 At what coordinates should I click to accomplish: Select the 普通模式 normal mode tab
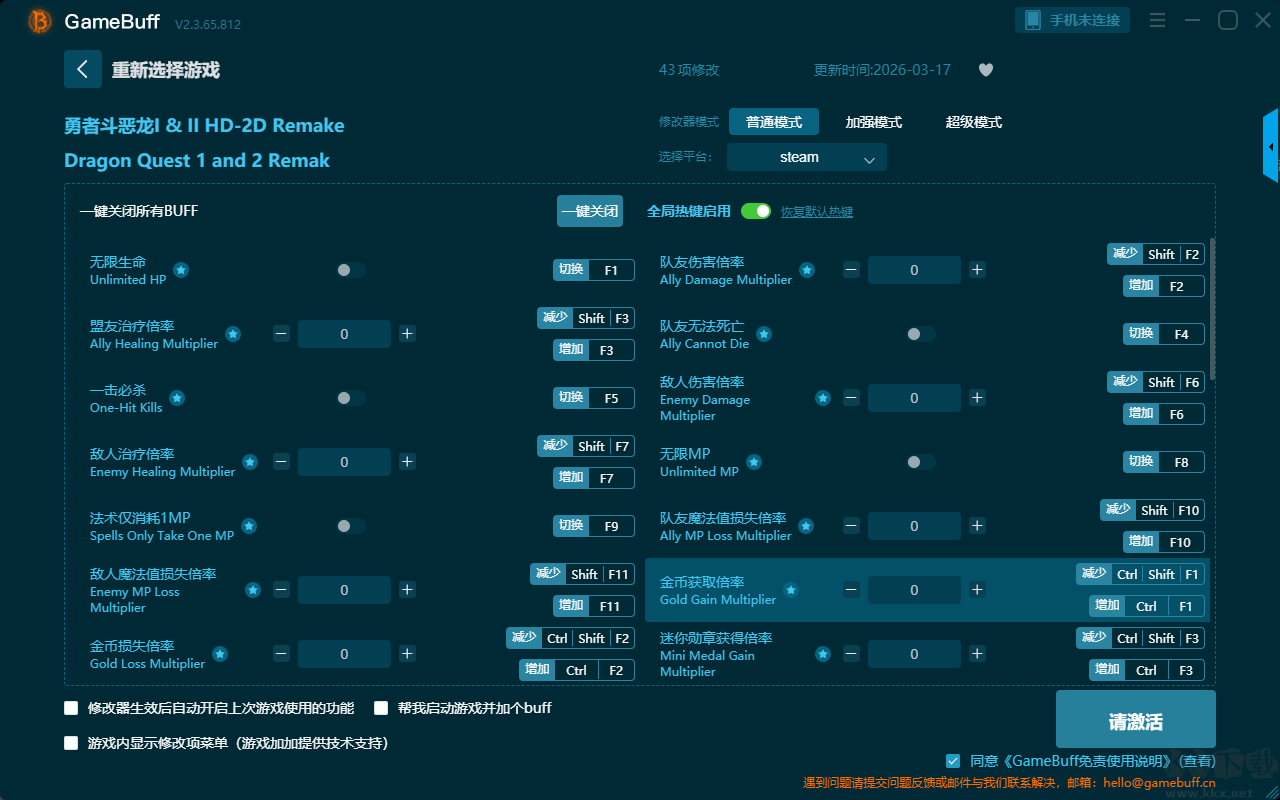[x=774, y=122]
